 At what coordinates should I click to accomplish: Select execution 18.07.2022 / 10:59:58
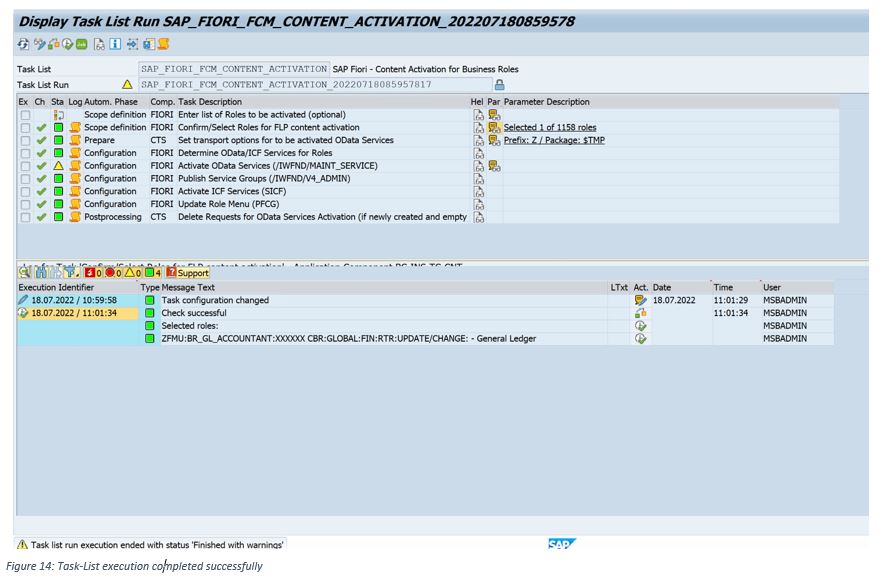74,300
